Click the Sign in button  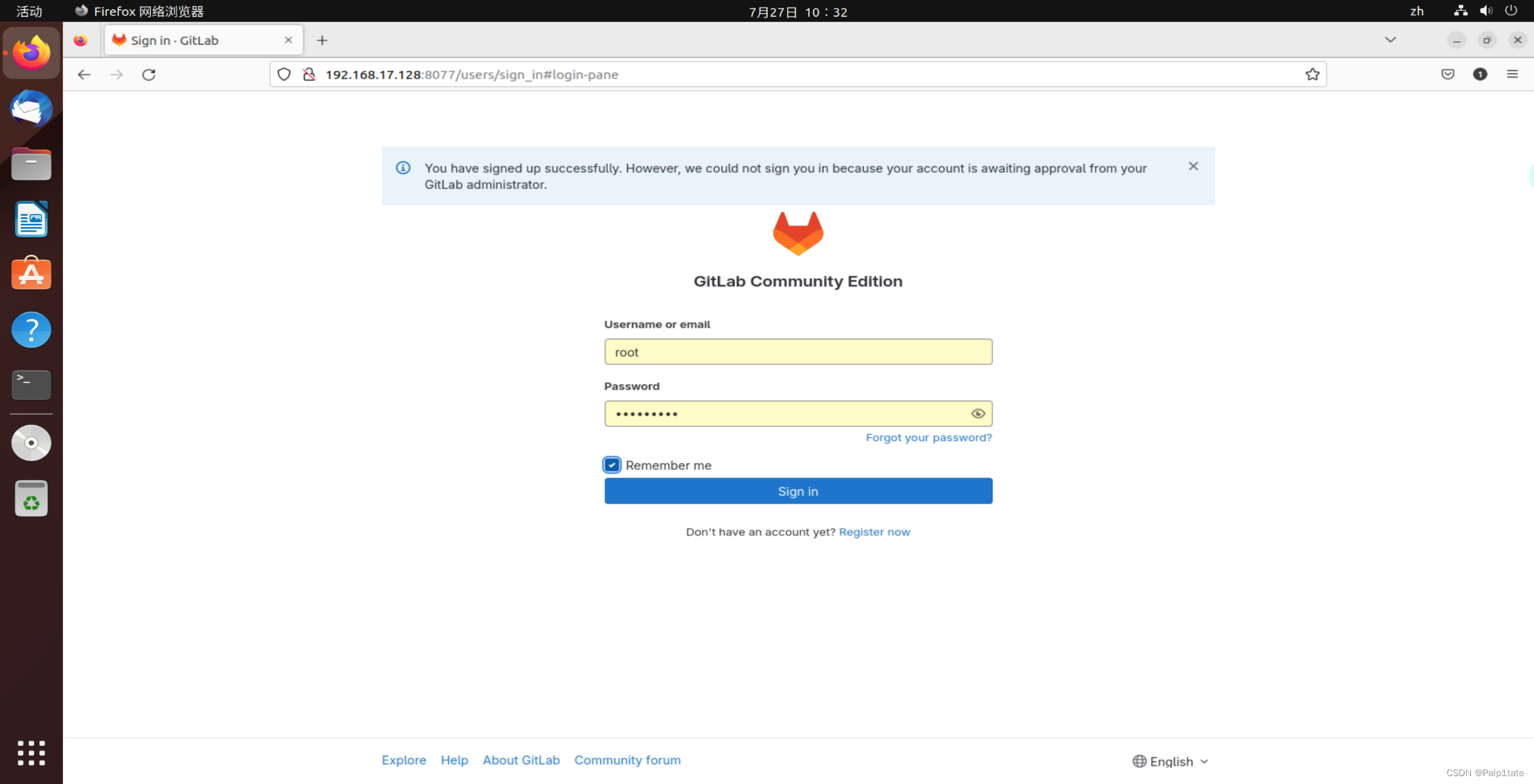(x=798, y=490)
